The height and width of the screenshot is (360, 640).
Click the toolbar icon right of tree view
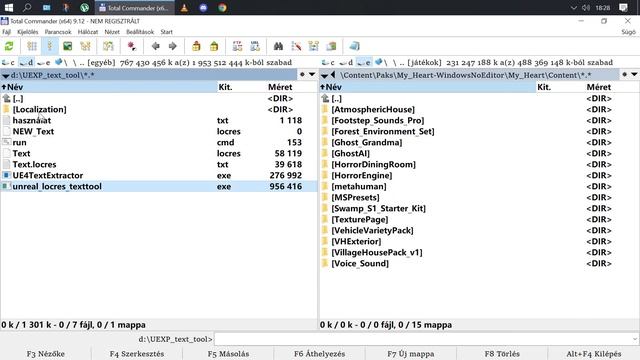108,46
